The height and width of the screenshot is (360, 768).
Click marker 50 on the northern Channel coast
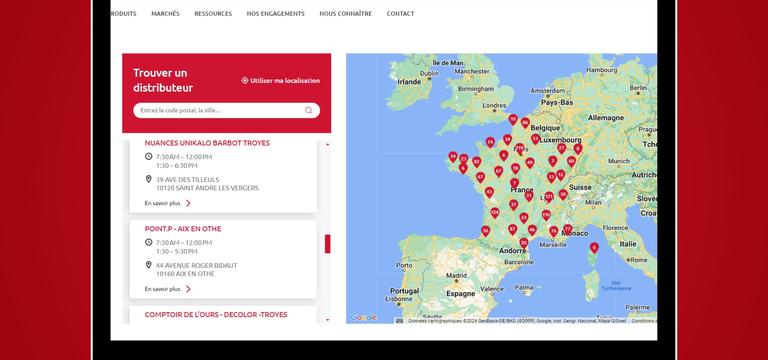click(513, 119)
